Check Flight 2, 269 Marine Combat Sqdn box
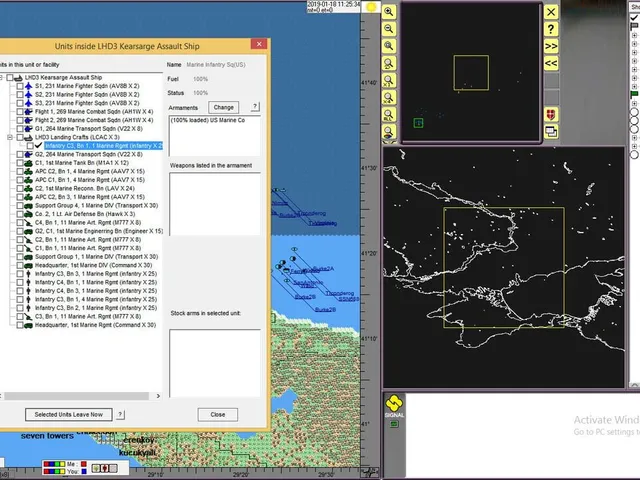The height and width of the screenshot is (480, 640). coord(20,120)
